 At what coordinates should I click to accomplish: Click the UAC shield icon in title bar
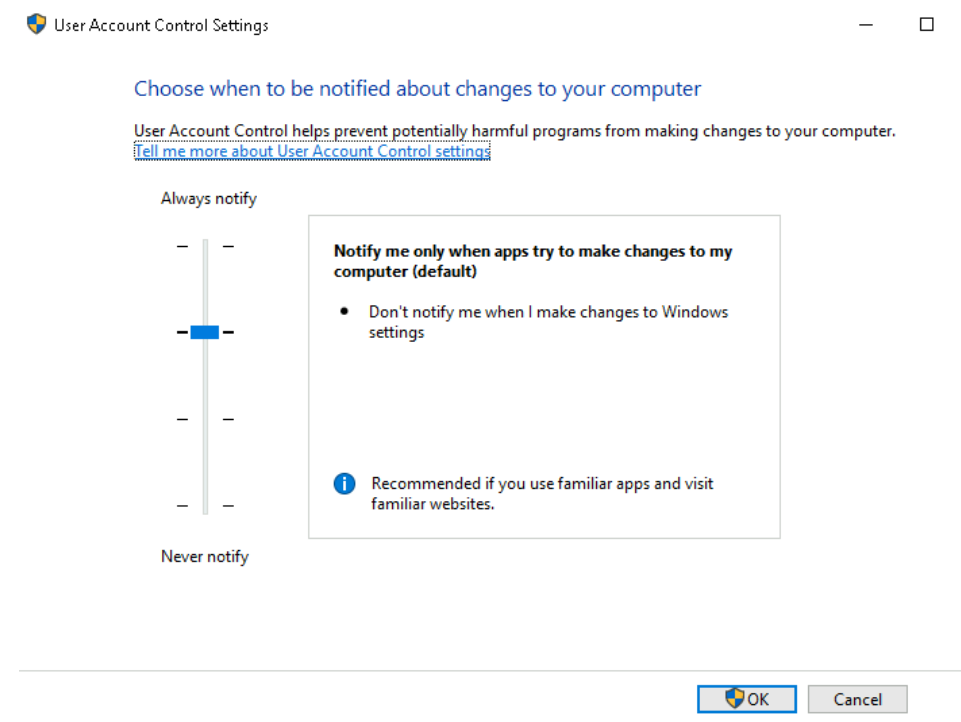point(37,25)
